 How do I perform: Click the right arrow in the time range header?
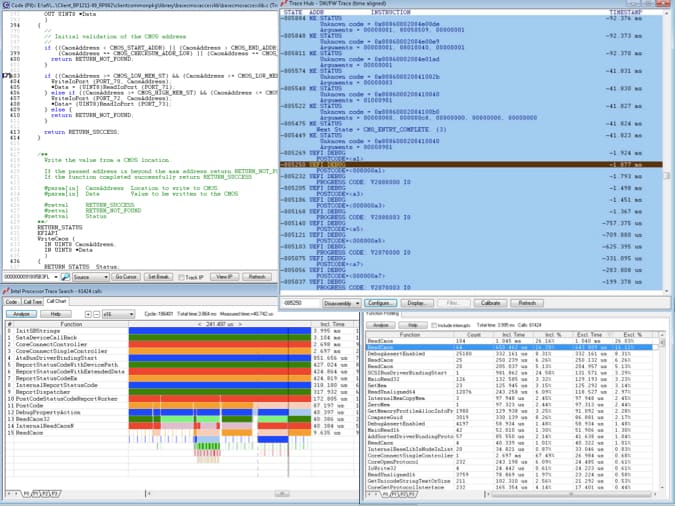pyautogui.click(x=240, y=324)
